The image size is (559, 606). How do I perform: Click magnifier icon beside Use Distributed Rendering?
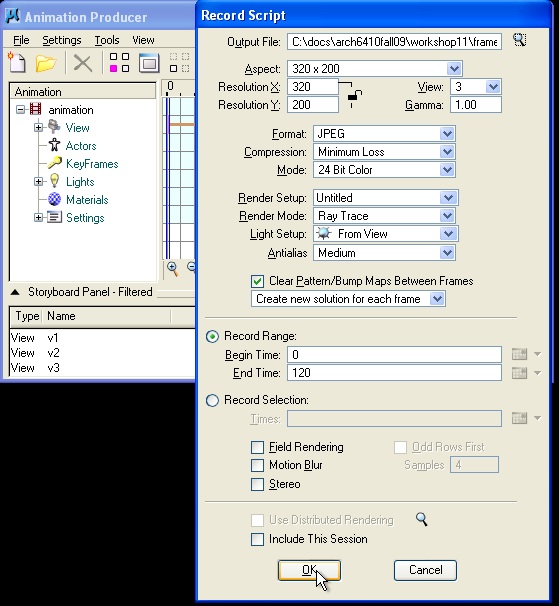pos(421,519)
